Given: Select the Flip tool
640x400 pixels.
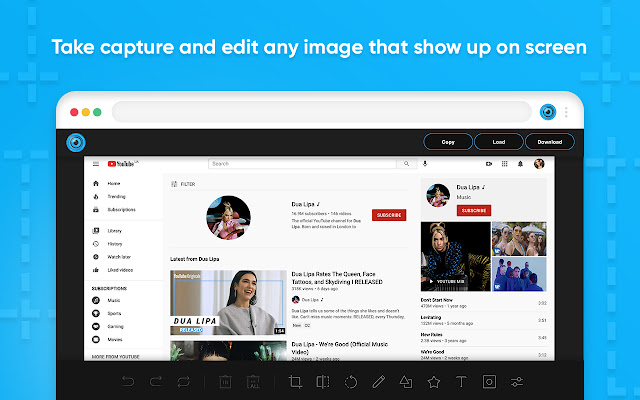Looking at the screenshot, I should (x=323, y=382).
